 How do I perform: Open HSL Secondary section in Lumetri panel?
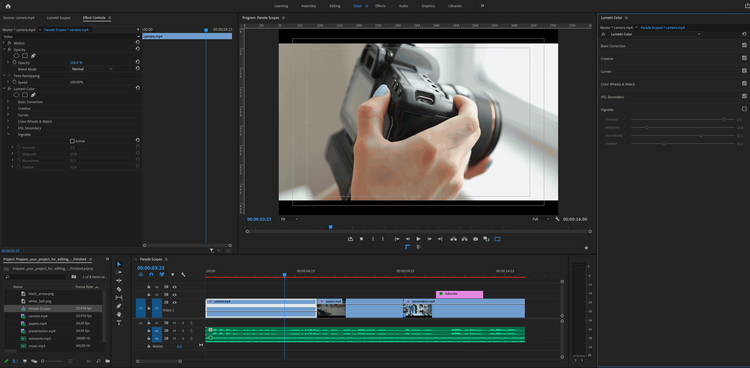(612, 97)
